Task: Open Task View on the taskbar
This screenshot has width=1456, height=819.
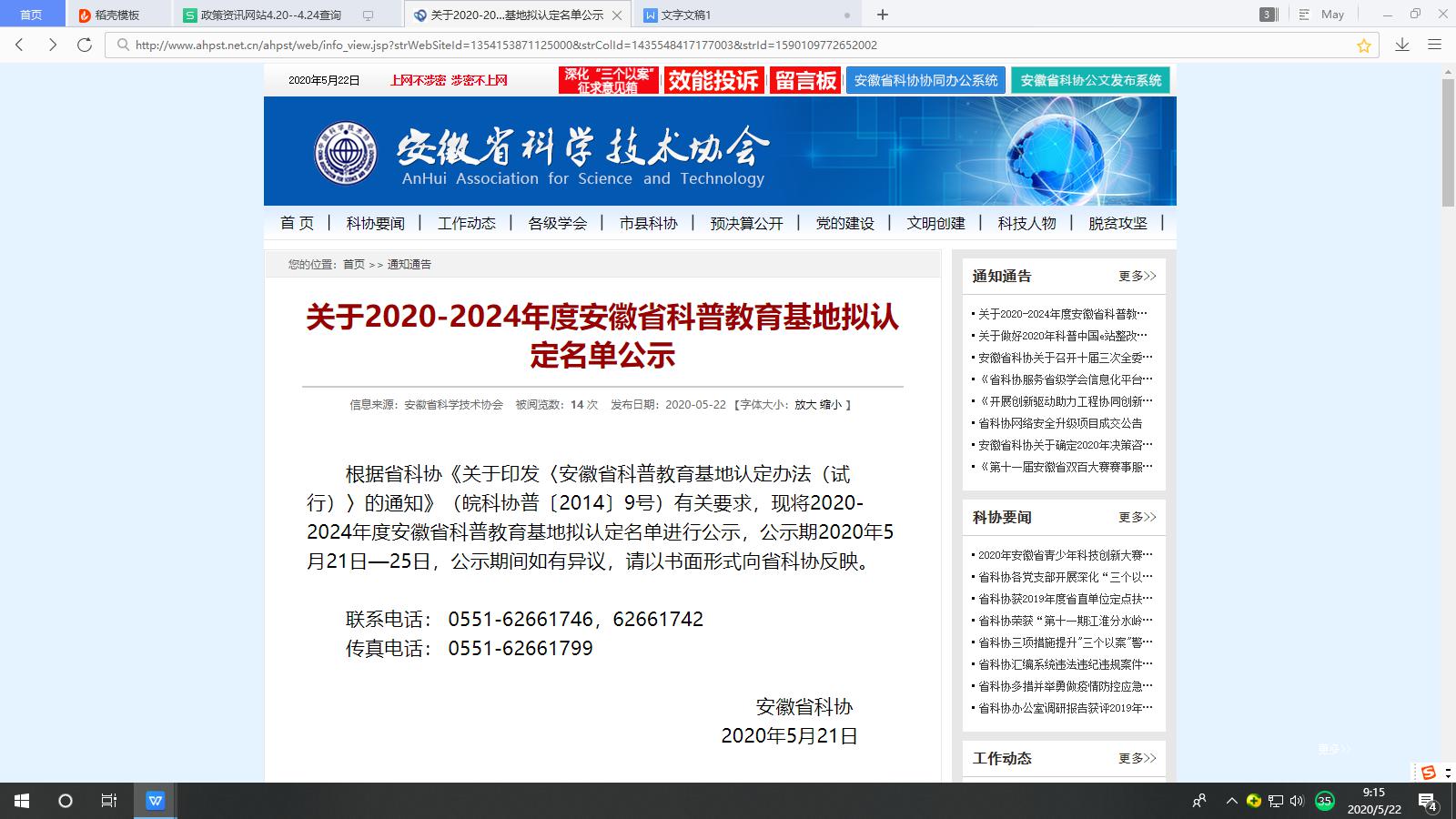Action: coord(109,801)
